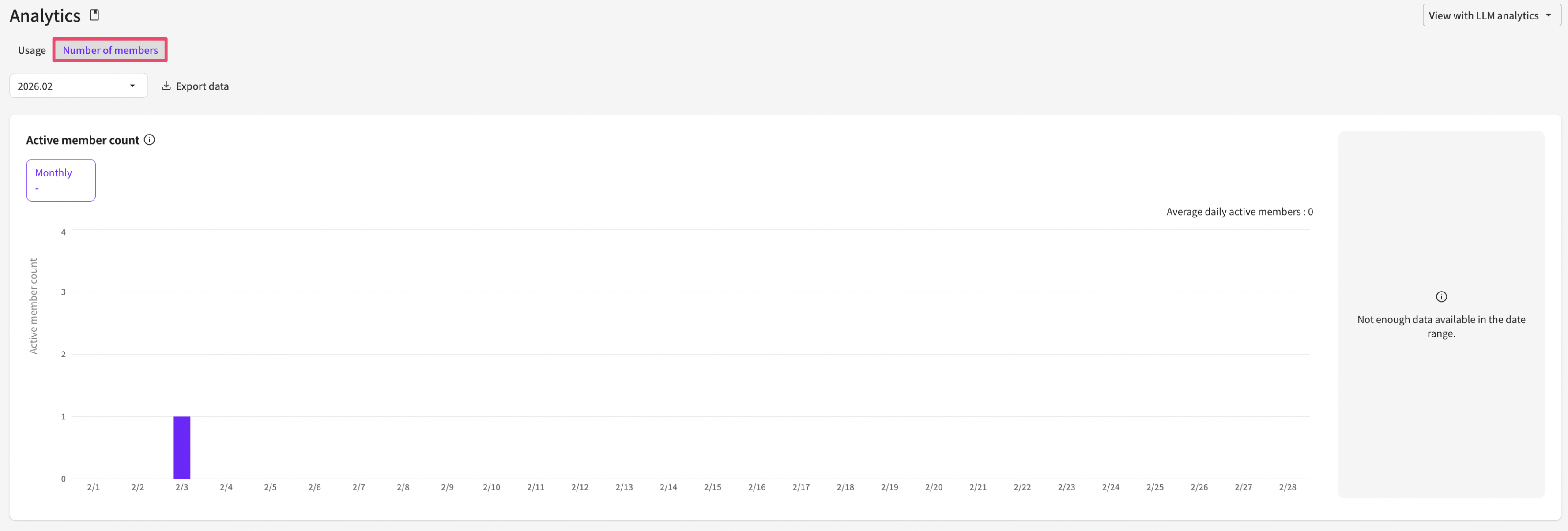Switch to the Usage tab
Screen dimensions: 1568x531
pyautogui.click(x=32, y=50)
